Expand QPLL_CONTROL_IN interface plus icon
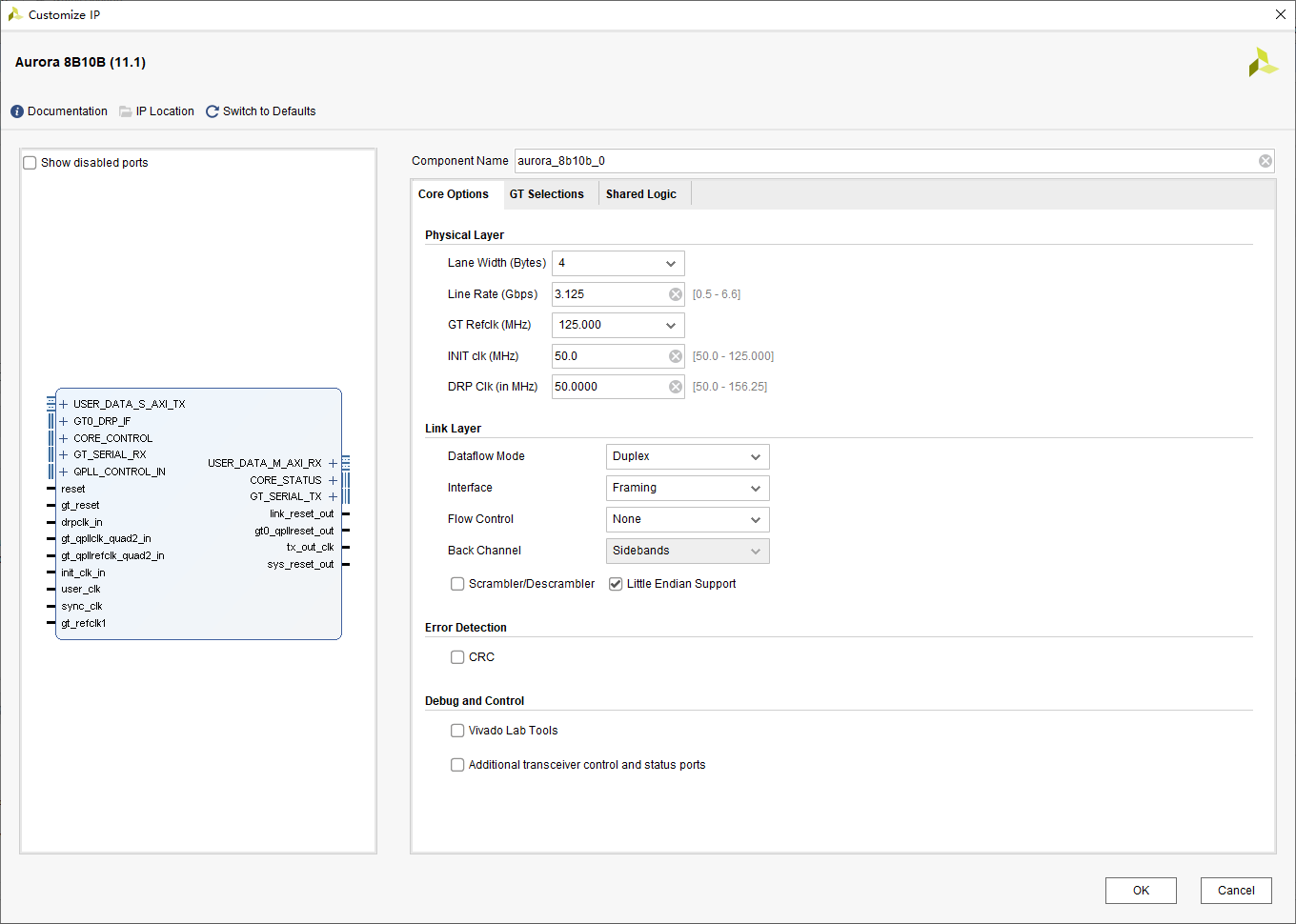 click(64, 472)
